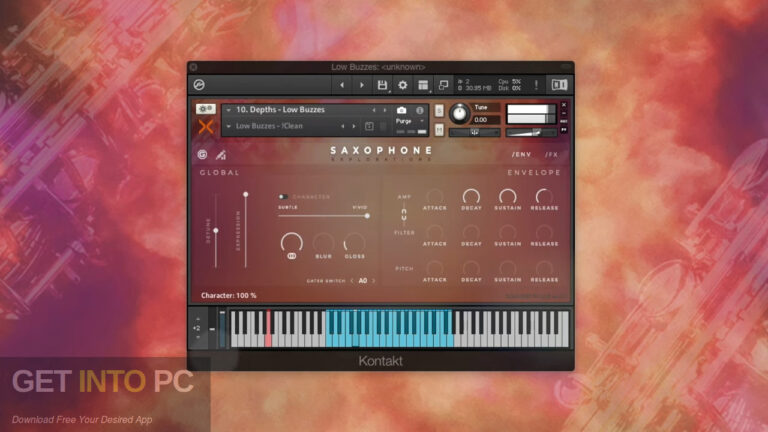The width and height of the screenshot is (768, 432).
Task: Go to previous preset with left arrow in toolbar
Action: coord(342,85)
